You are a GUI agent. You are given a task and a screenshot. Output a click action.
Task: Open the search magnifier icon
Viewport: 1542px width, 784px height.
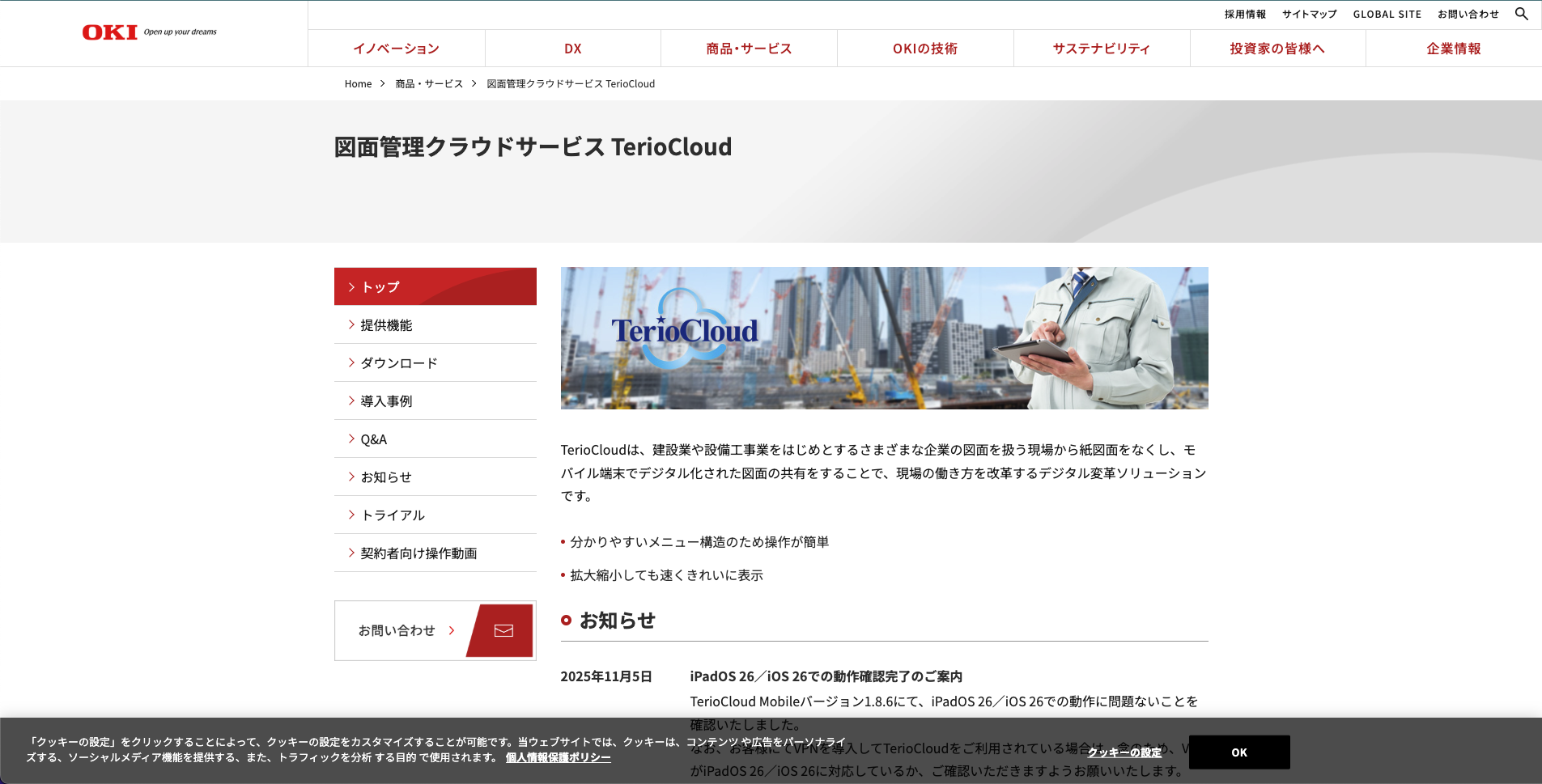[1521, 14]
